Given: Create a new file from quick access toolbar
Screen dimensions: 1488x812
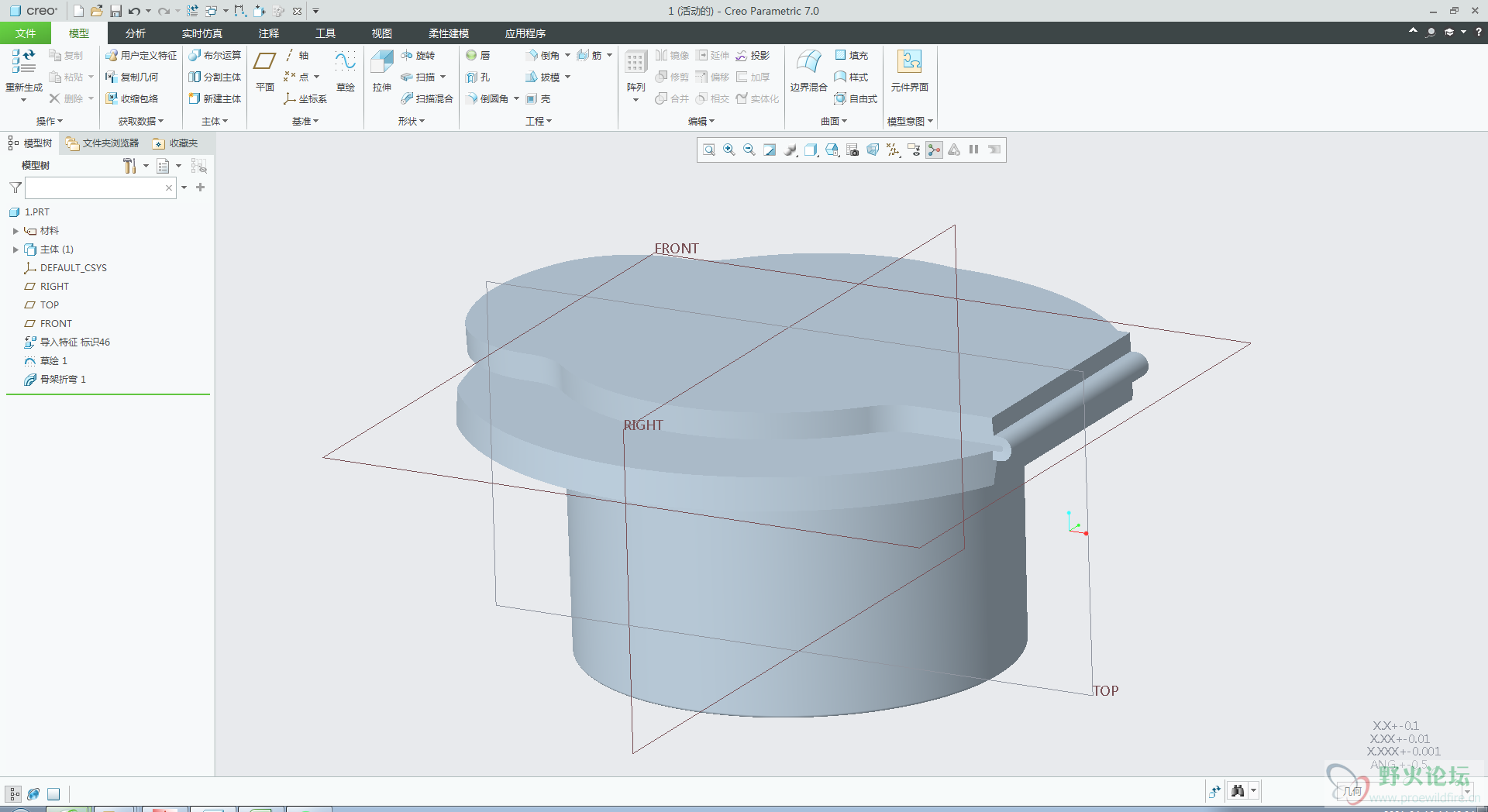Looking at the screenshot, I should pyautogui.click(x=78, y=11).
